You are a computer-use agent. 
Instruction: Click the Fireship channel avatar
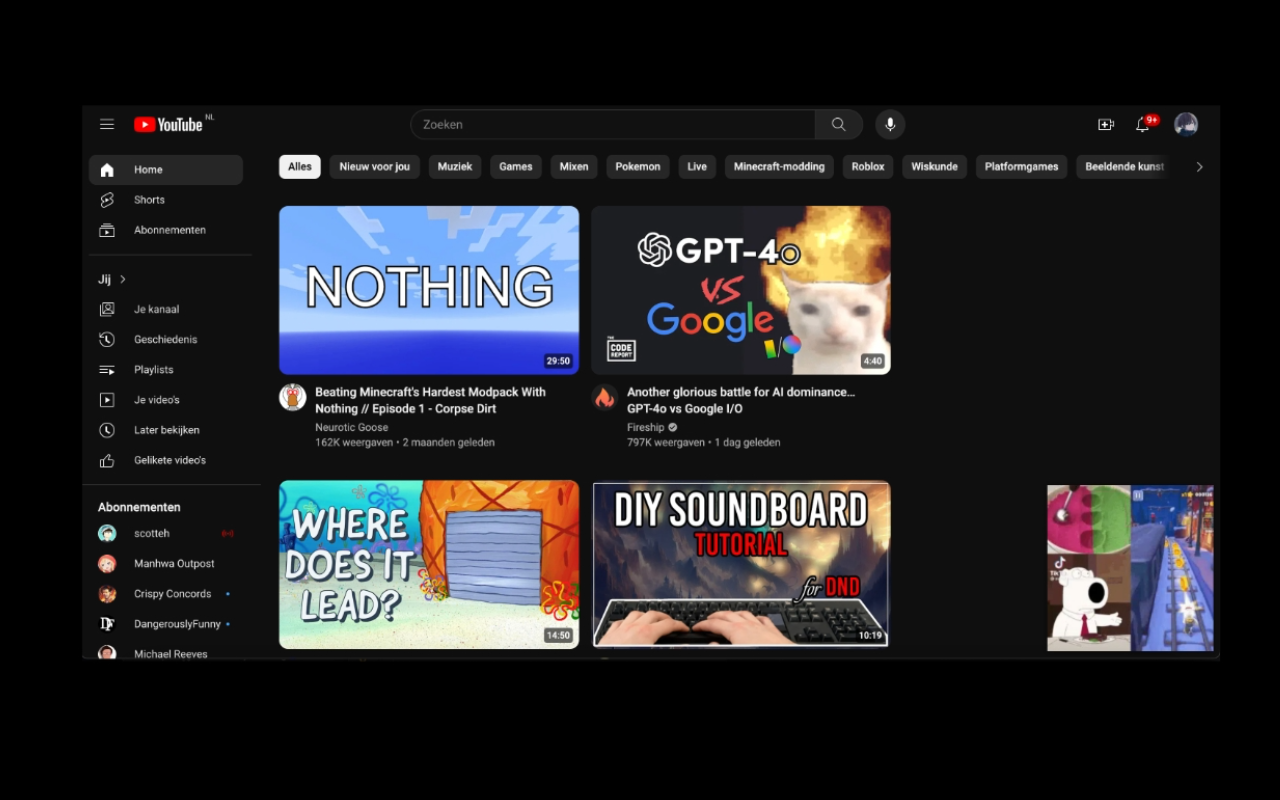pos(604,397)
